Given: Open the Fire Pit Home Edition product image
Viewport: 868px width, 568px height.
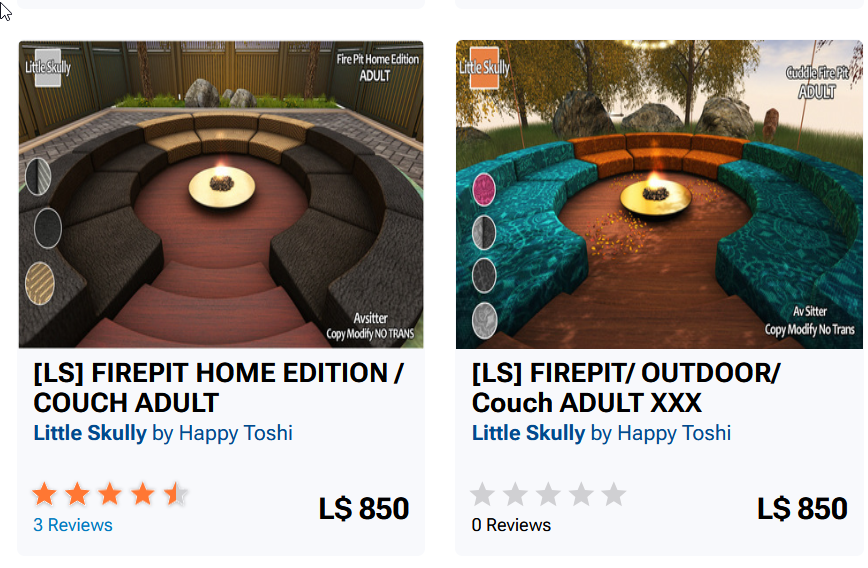Looking at the screenshot, I should tap(221, 194).
